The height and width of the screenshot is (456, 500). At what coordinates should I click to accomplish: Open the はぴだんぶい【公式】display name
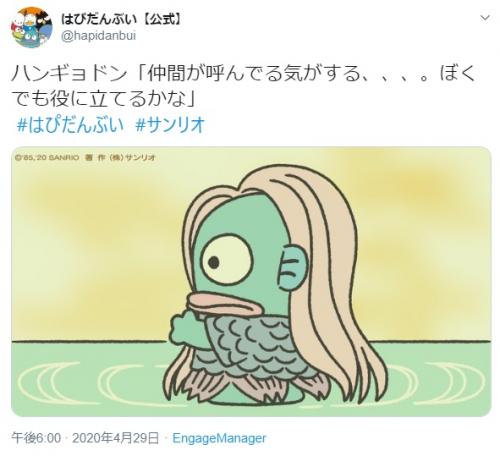pos(122,19)
